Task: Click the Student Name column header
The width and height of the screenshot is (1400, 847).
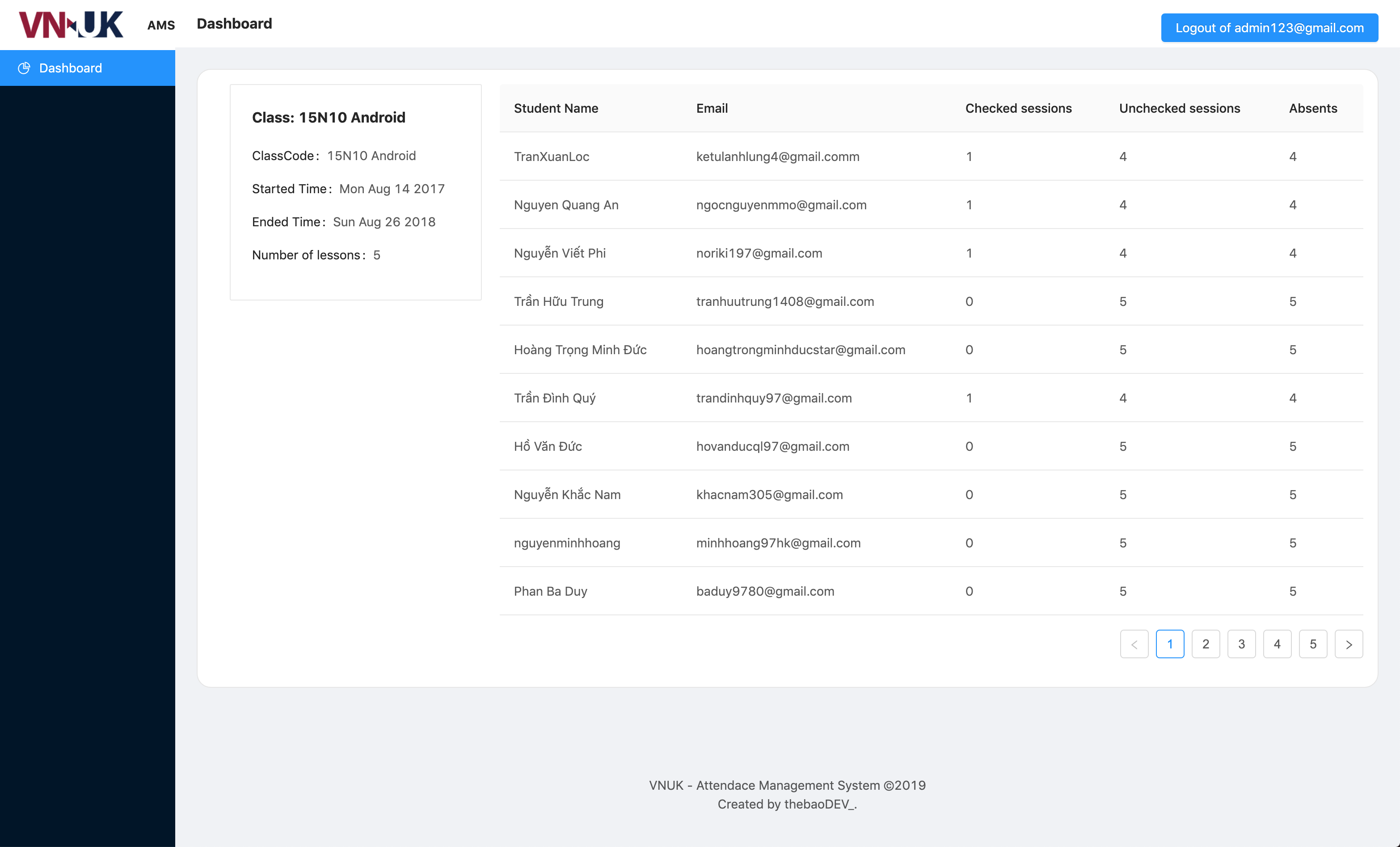Action: (556, 108)
